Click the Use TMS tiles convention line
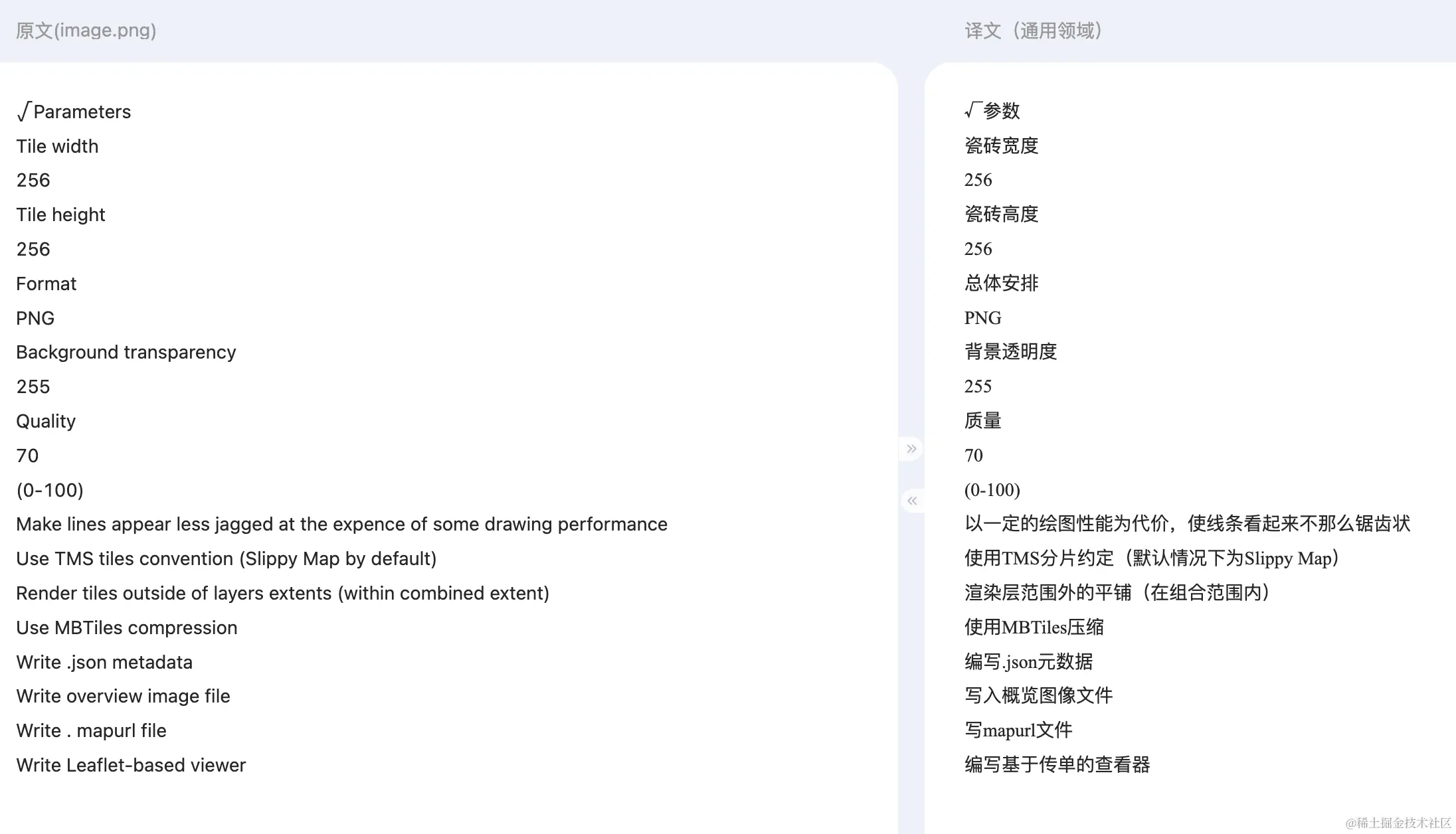 (226, 558)
